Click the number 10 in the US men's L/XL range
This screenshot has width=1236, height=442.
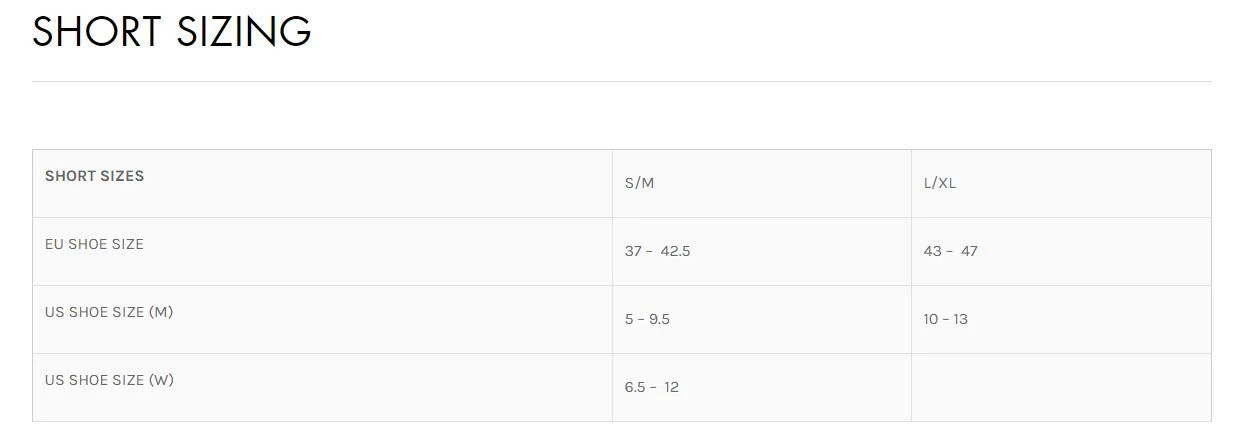point(932,319)
